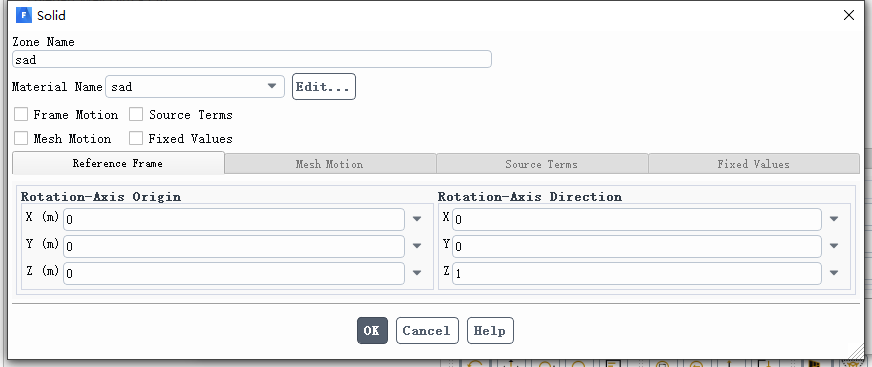This screenshot has height=367, width=872.
Task: Confirm with the OK button
Action: pos(372,330)
